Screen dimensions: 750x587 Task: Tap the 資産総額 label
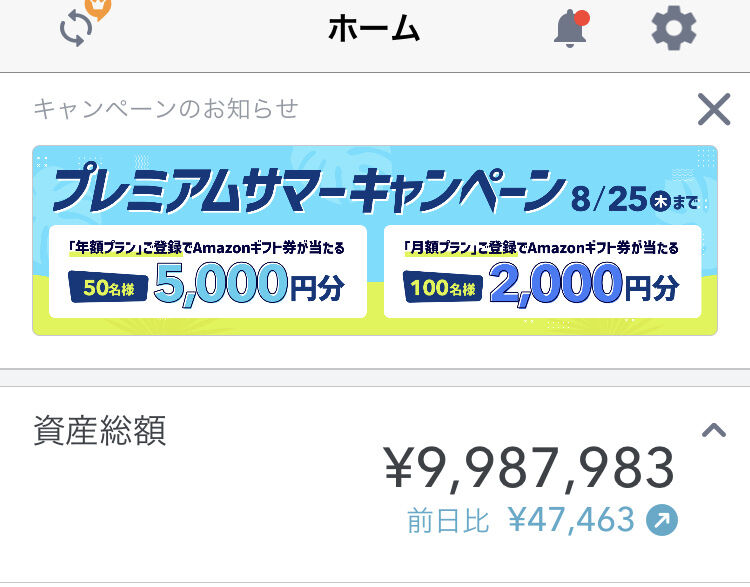[x=99, y=431]
